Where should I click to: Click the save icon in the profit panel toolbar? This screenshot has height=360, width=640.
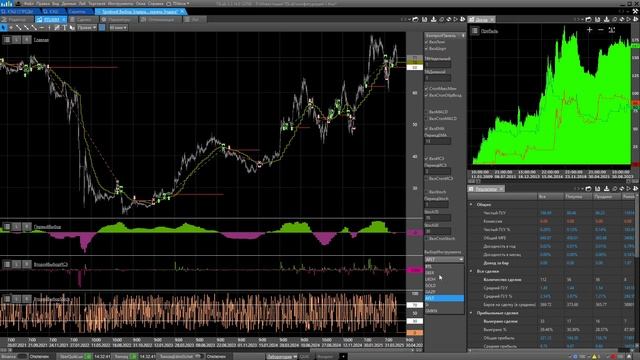pos(598,19)
